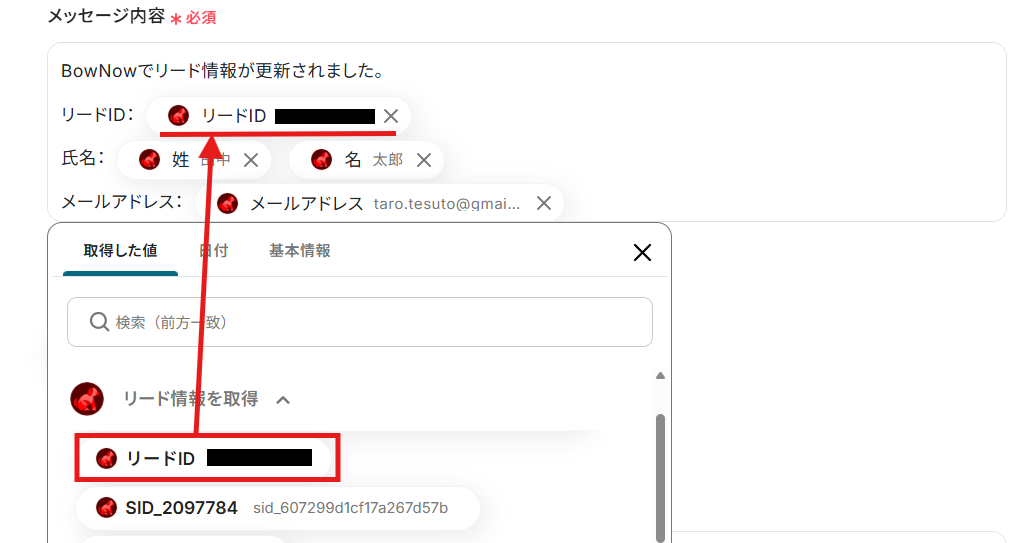Click the メッセージ内容 field label
This screenshot has width=1025, height=543.
[107, 16]
